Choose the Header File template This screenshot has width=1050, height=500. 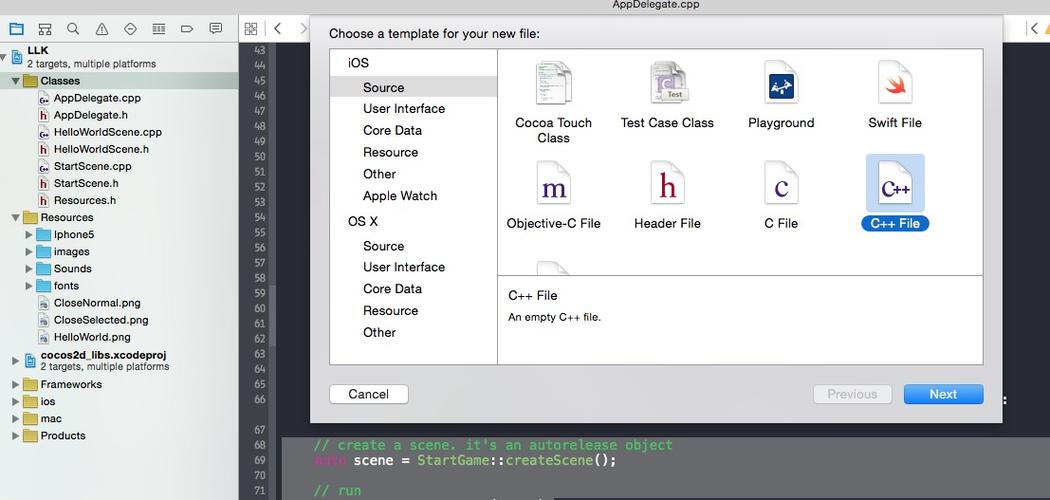pyautogui.click(x=667, y=194)
